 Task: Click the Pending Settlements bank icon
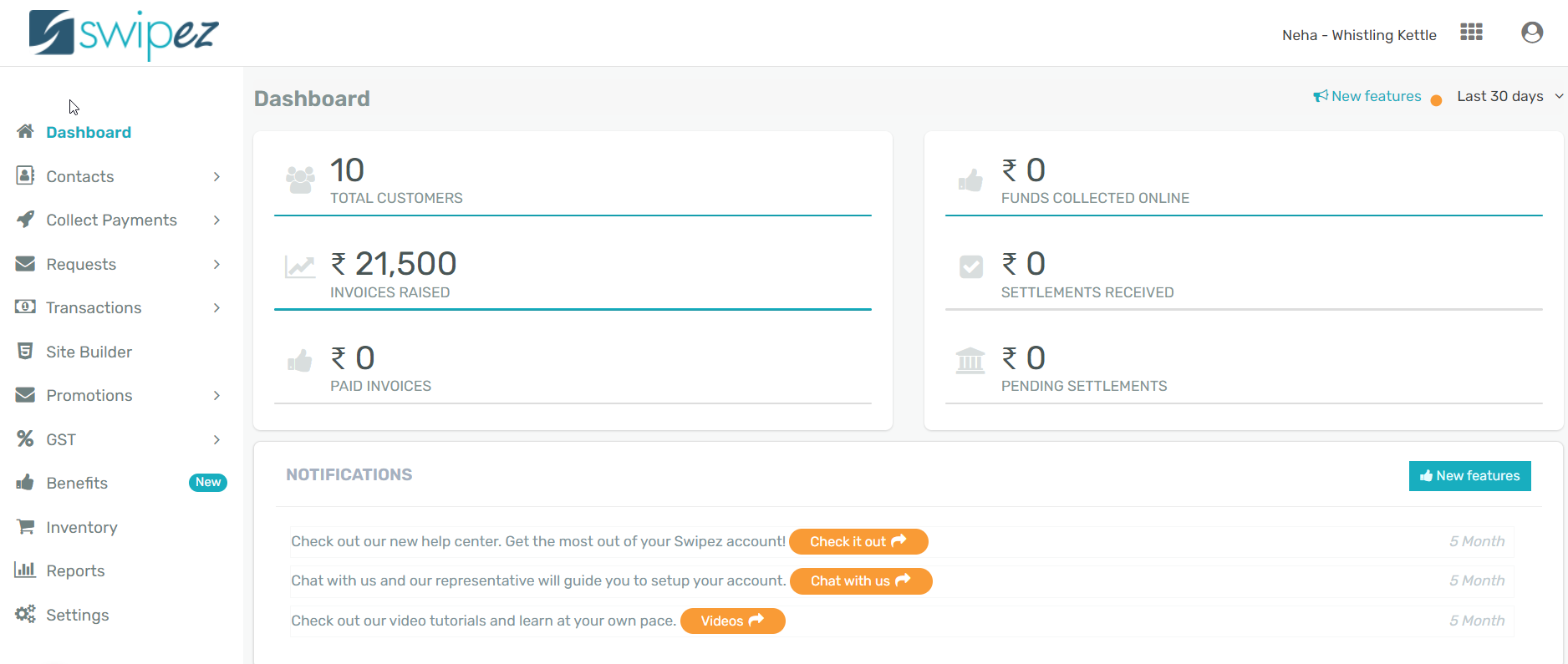click(x=970, y=360)
